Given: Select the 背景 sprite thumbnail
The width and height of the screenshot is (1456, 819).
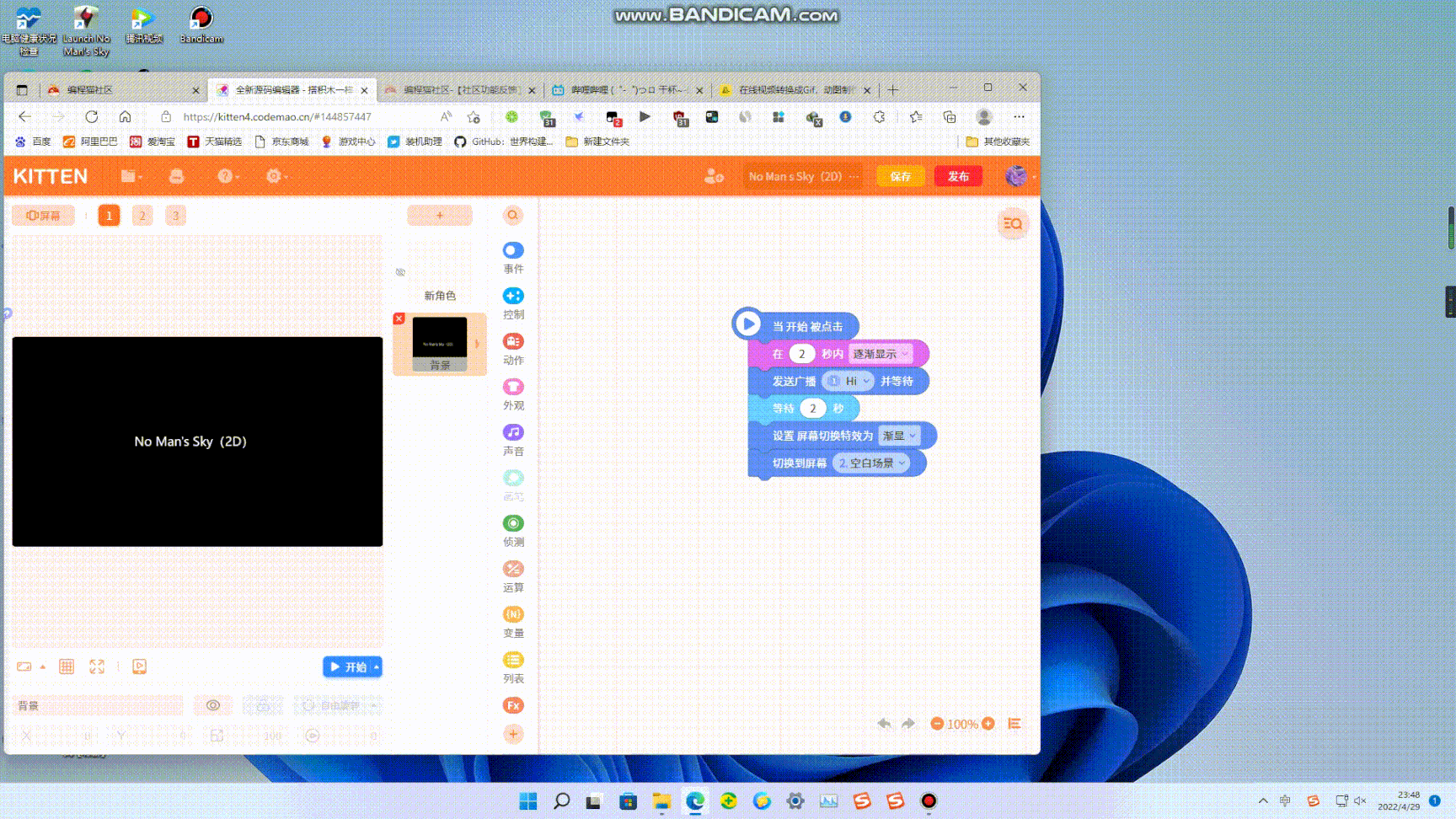Looking at the screenshot, I should tap(440, 344).
